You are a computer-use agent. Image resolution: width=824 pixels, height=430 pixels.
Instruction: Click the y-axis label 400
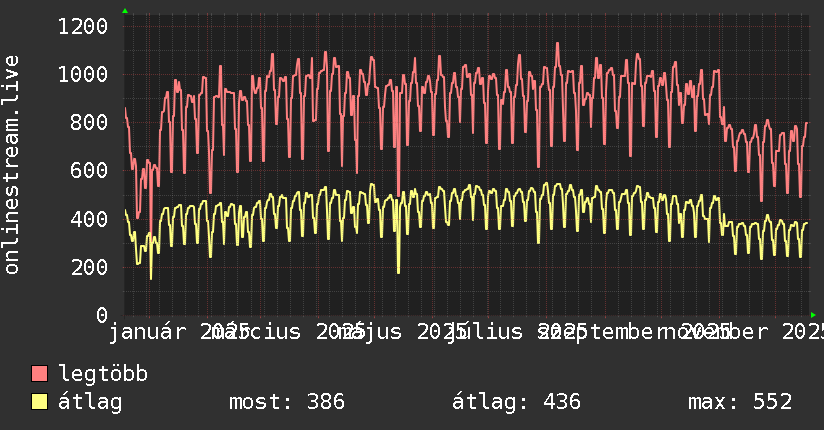(89, 219)
